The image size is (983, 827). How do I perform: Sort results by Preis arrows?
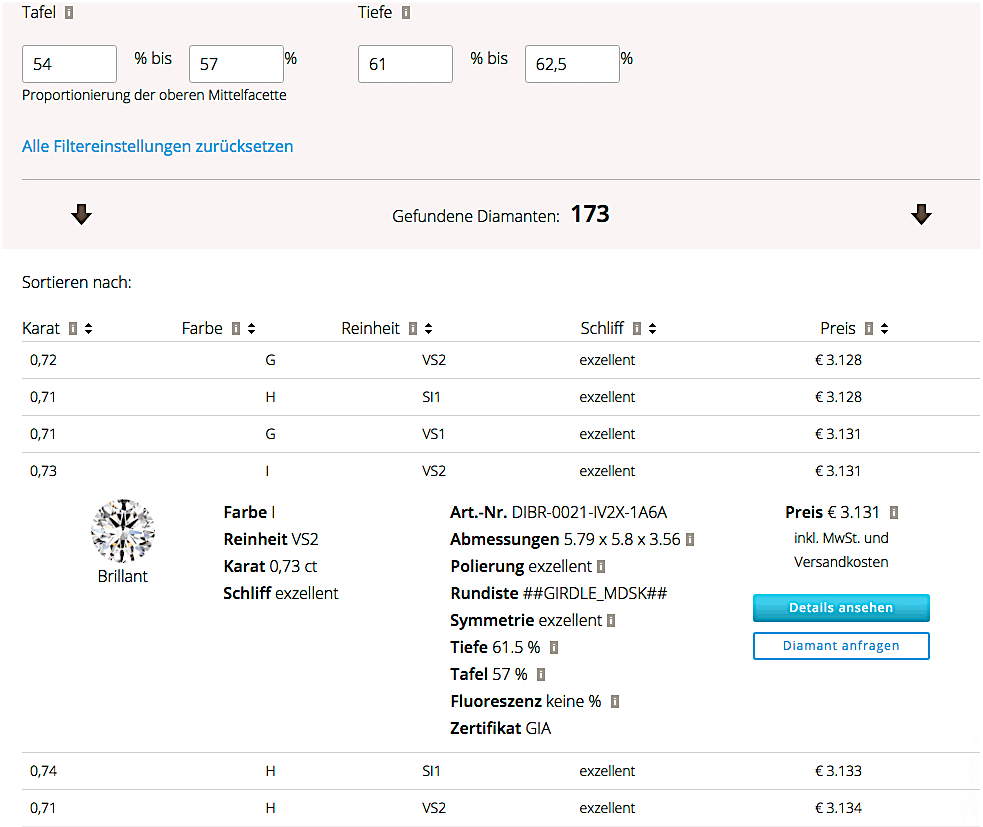884,329
